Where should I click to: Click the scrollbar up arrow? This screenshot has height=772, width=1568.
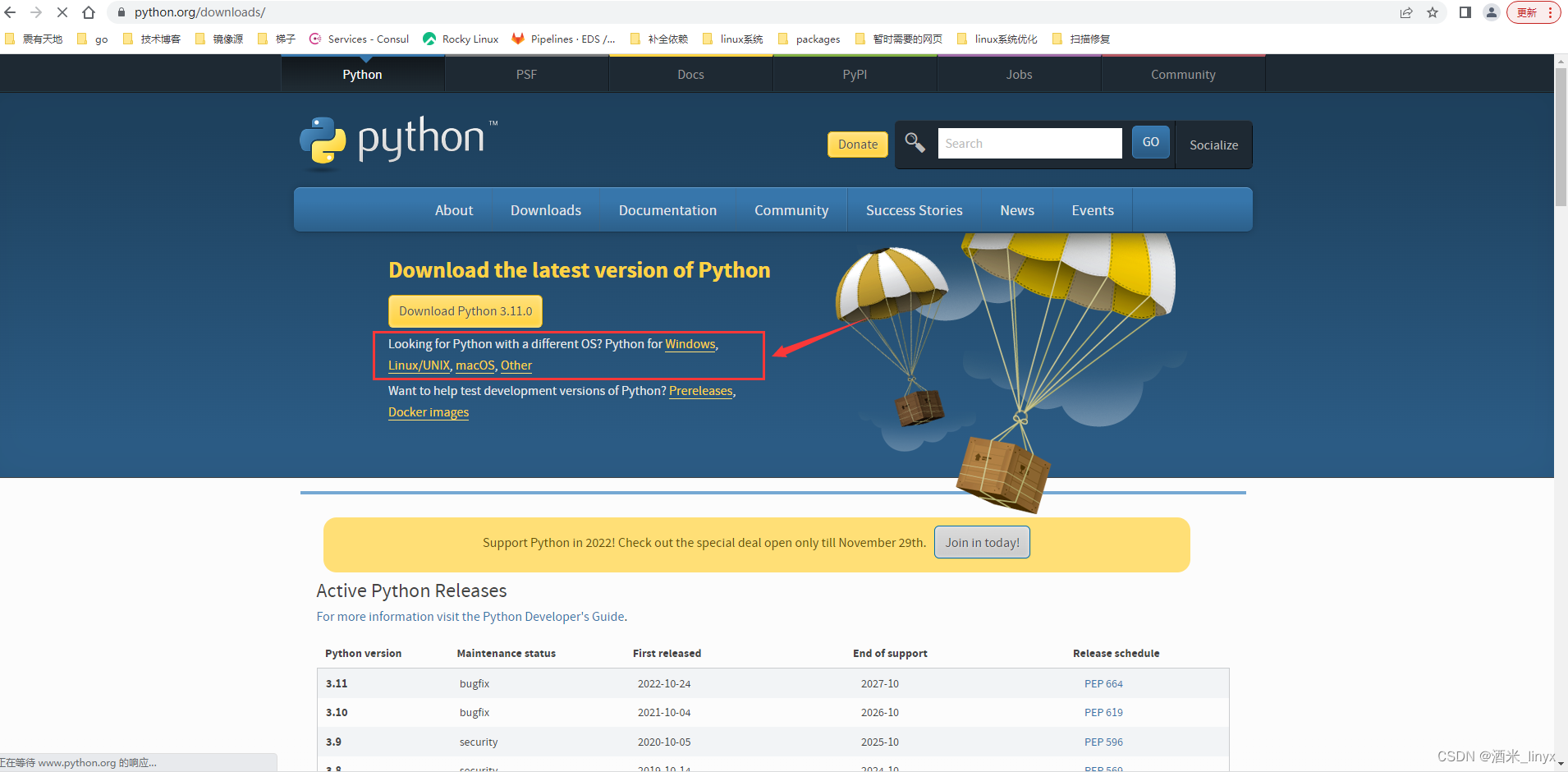pyautogui.click(x=1561, y=61)
